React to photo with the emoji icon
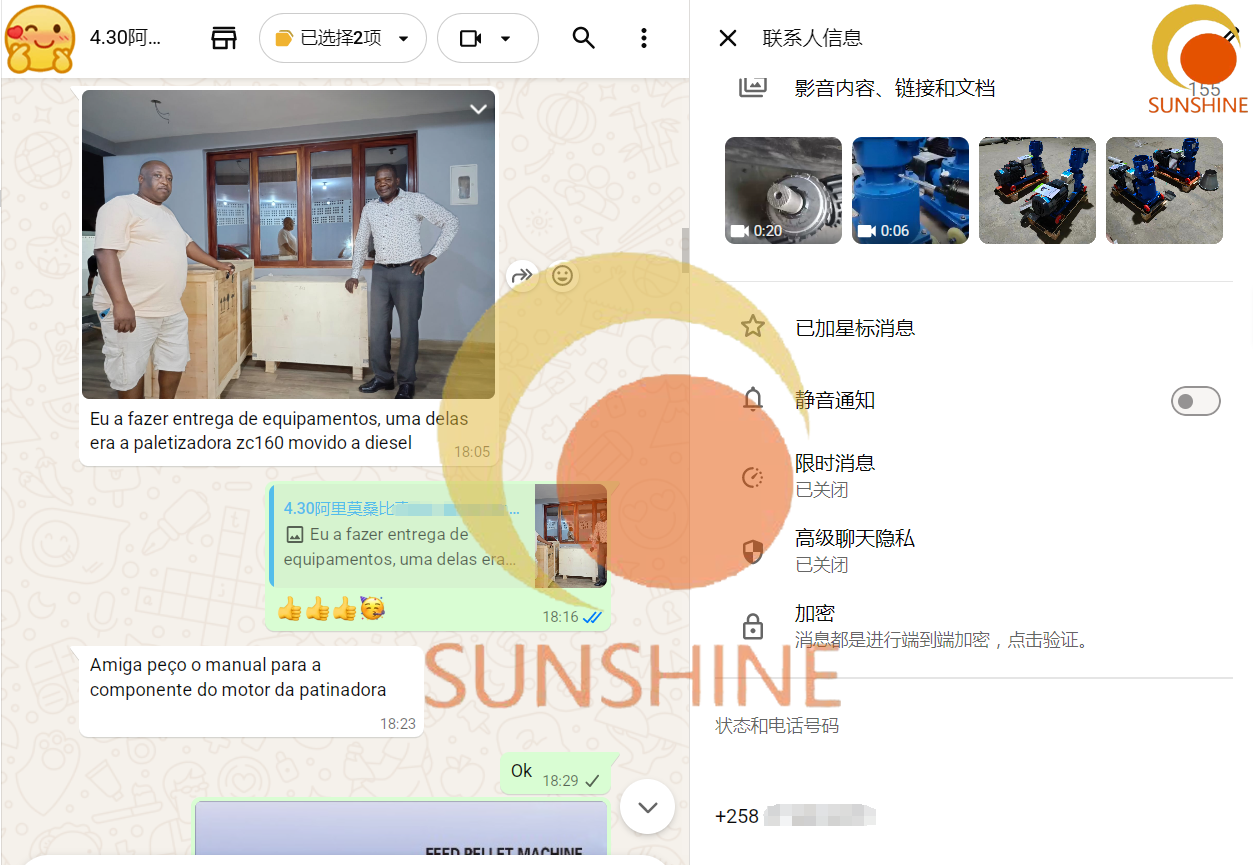This screenshot has height=865, width=1253. (563, 276)
